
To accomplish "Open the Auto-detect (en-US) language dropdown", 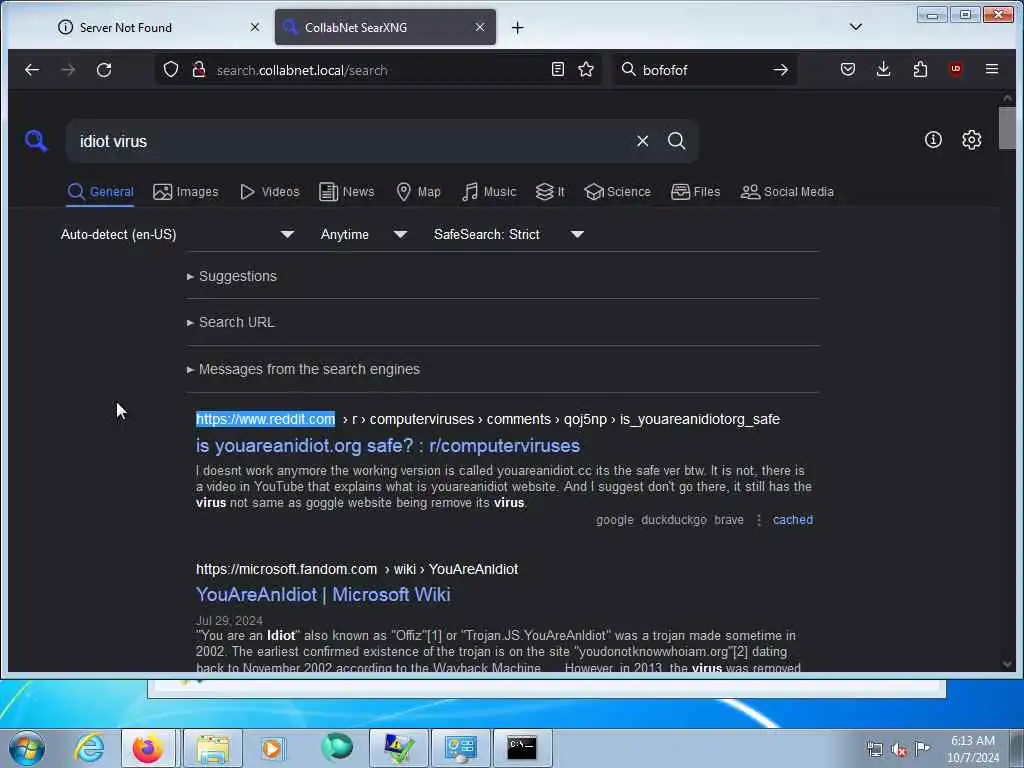I will click(x=177, y=234).
